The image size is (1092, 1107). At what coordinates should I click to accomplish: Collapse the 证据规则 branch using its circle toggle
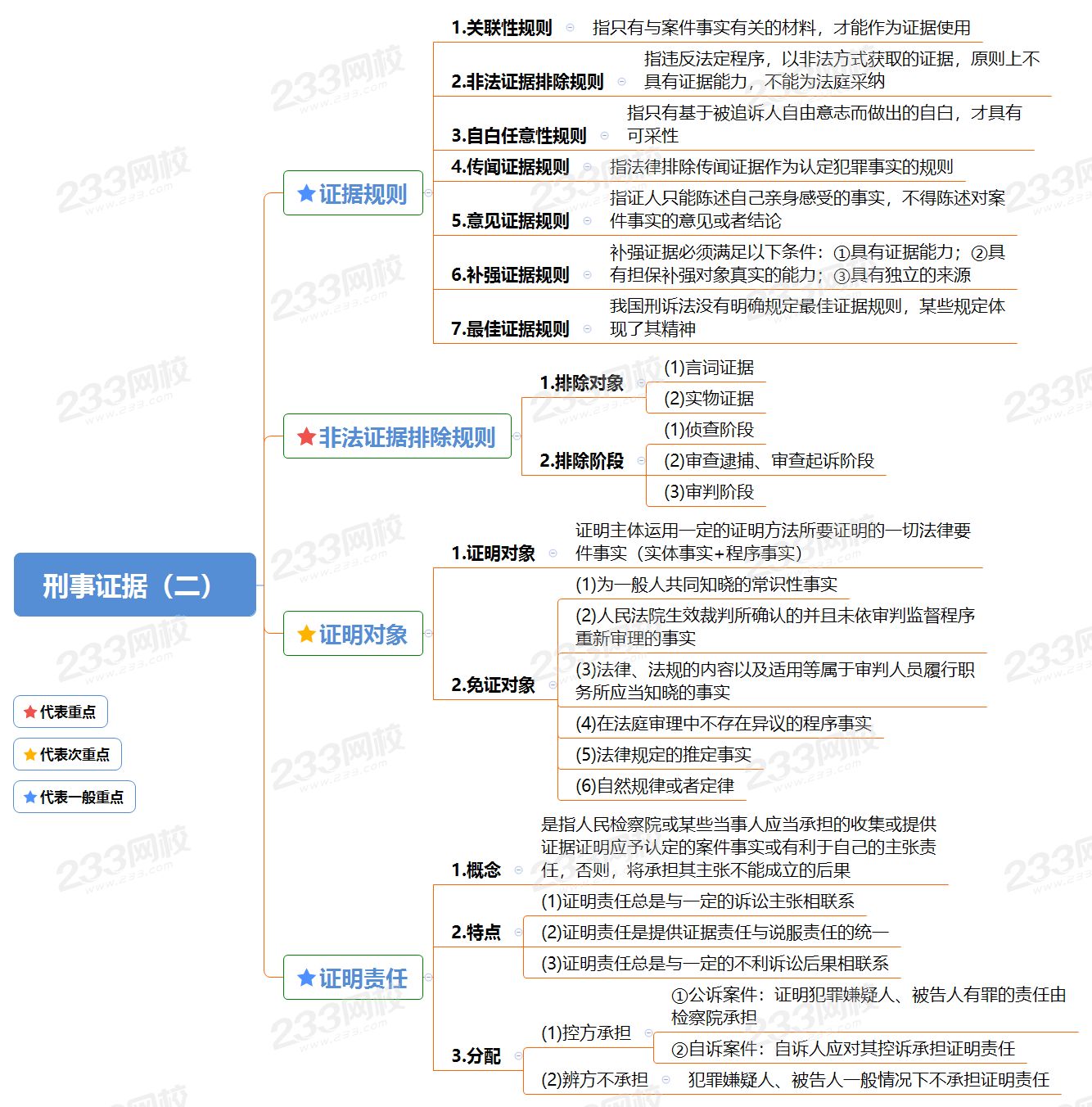(428, 193)
